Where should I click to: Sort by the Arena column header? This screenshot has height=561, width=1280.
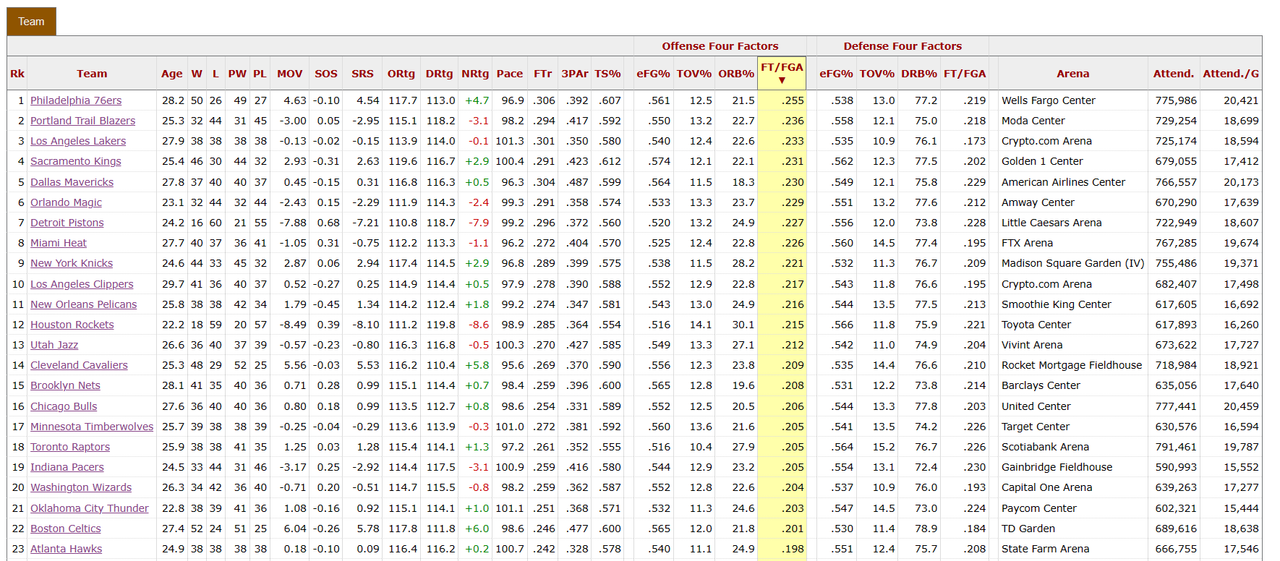tap(1073, 73)
